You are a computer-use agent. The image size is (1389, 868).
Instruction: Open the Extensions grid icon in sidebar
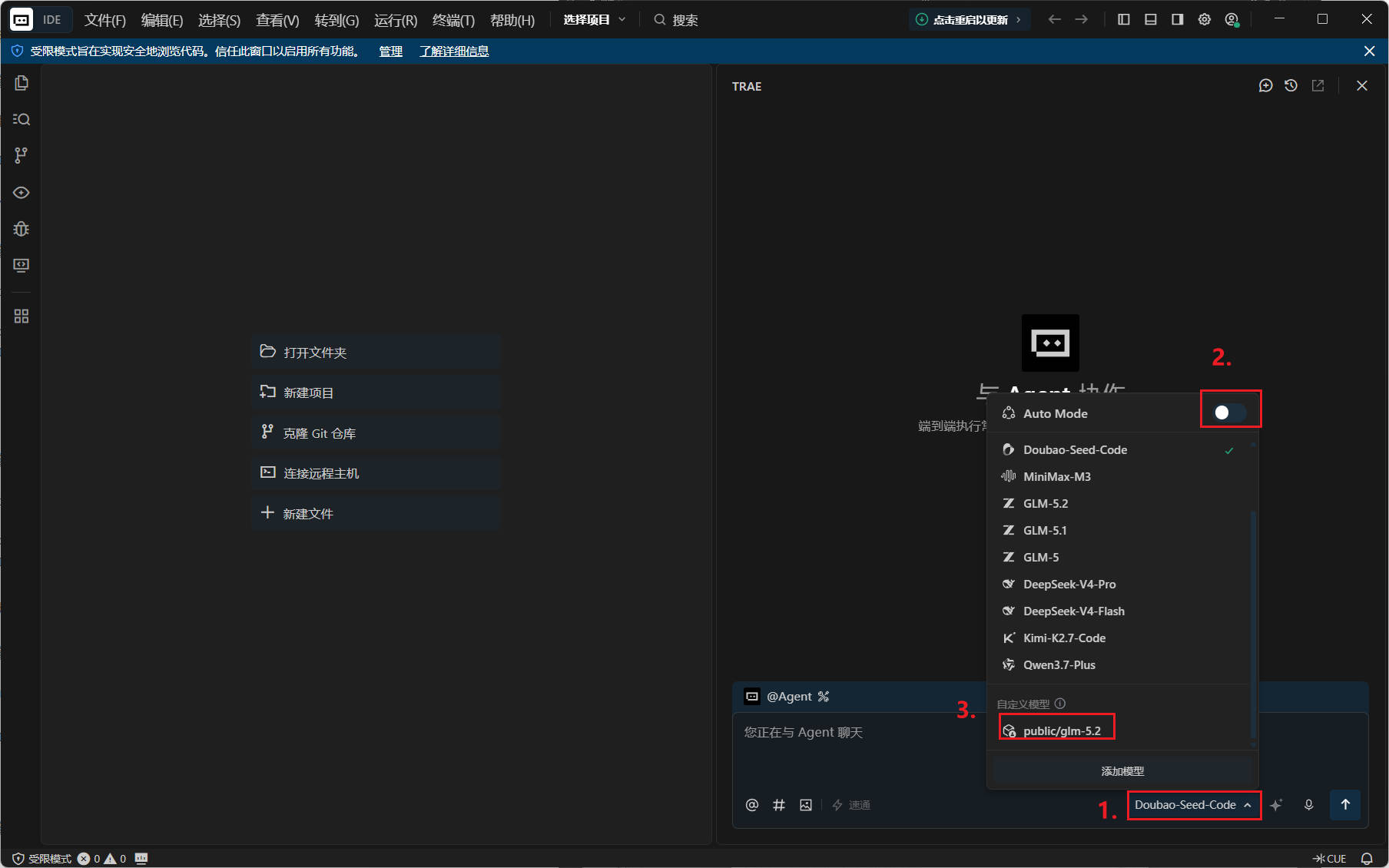22,316
